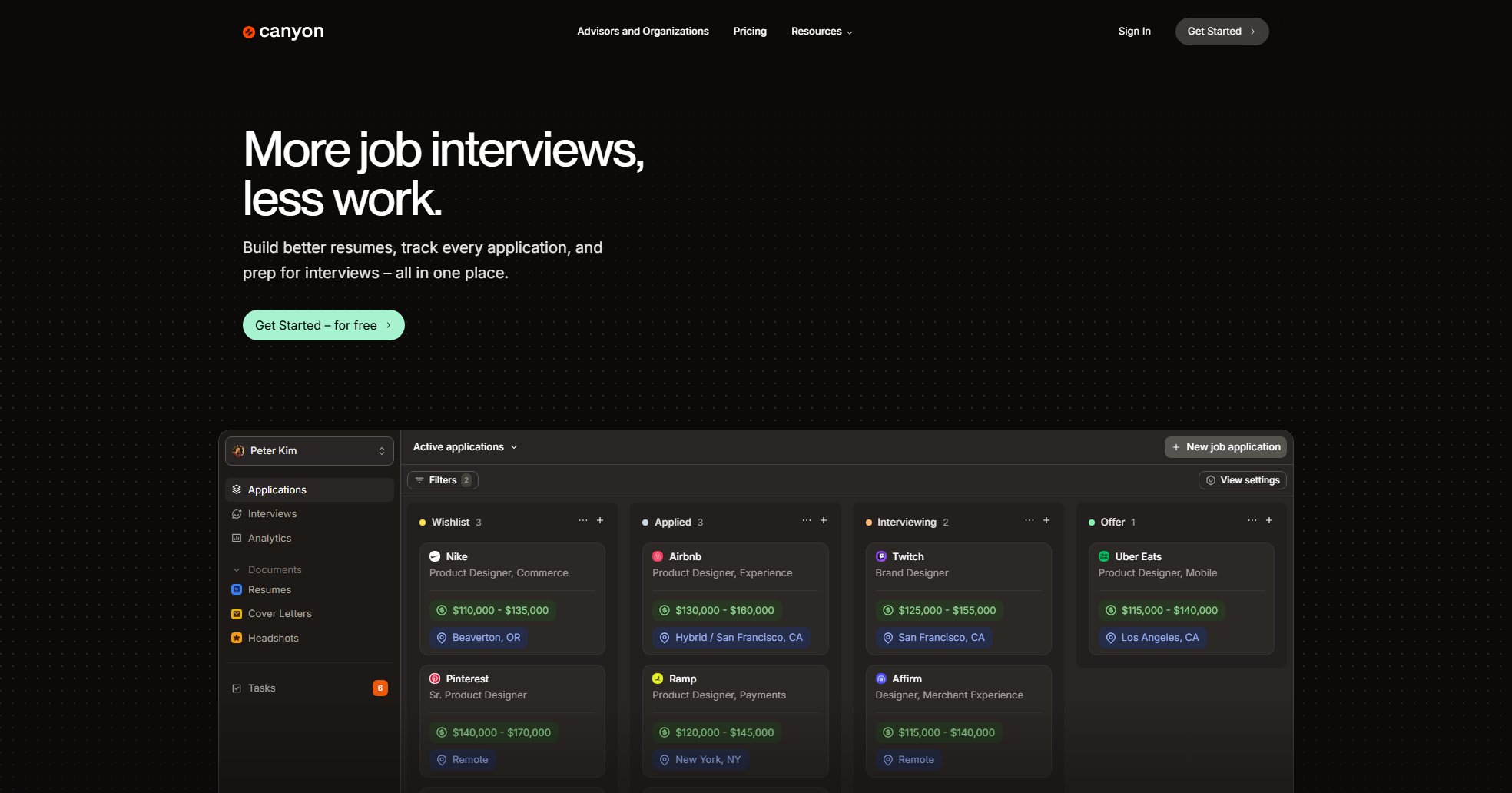Viewport: 1512px width, 793px height.
Task: Click New York, NY location tag
Action: pyautogui.click(x=701, y=760)
